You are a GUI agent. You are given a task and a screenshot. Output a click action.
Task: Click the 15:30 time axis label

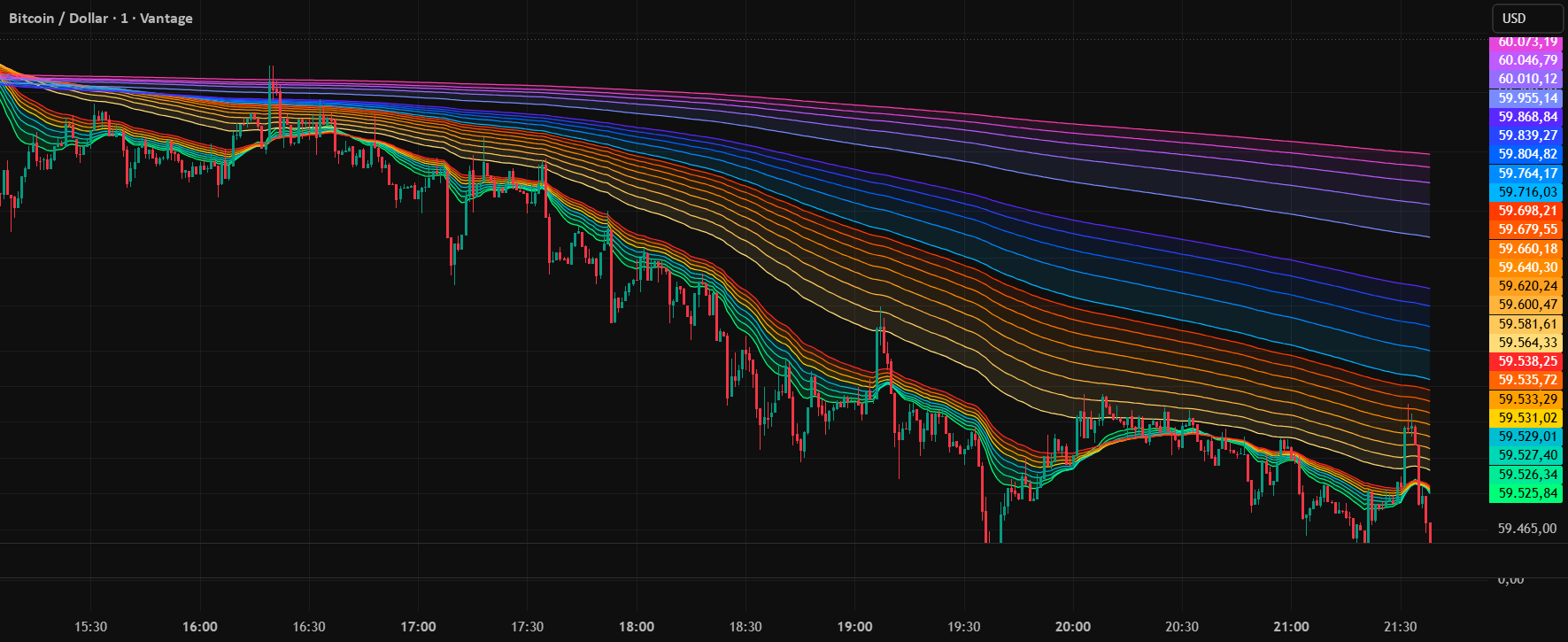(90, 627)
